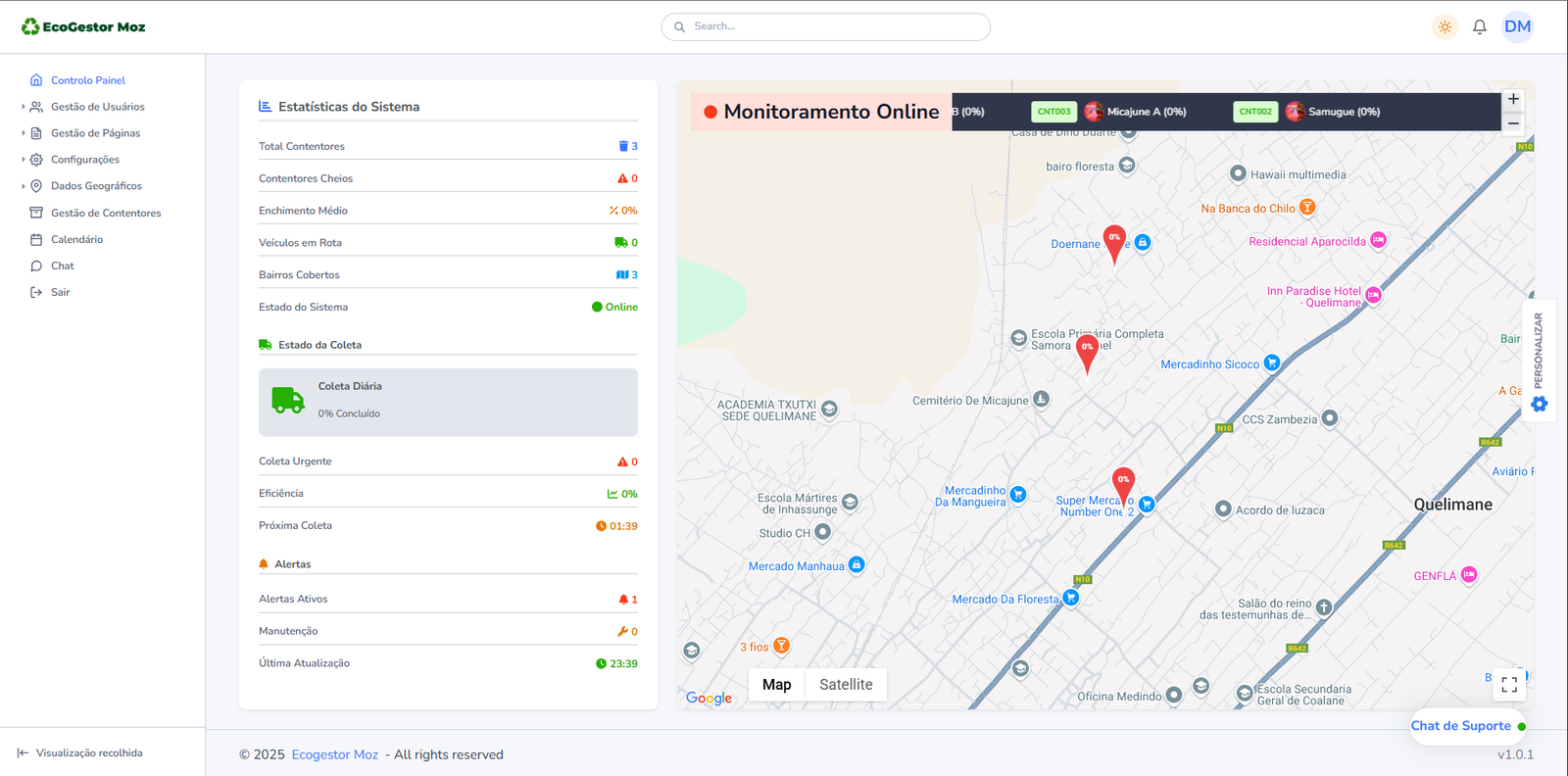Click the Manutenção wrench icon
This screenshot has height=776, width=1568.
click(x=622, y=631)
